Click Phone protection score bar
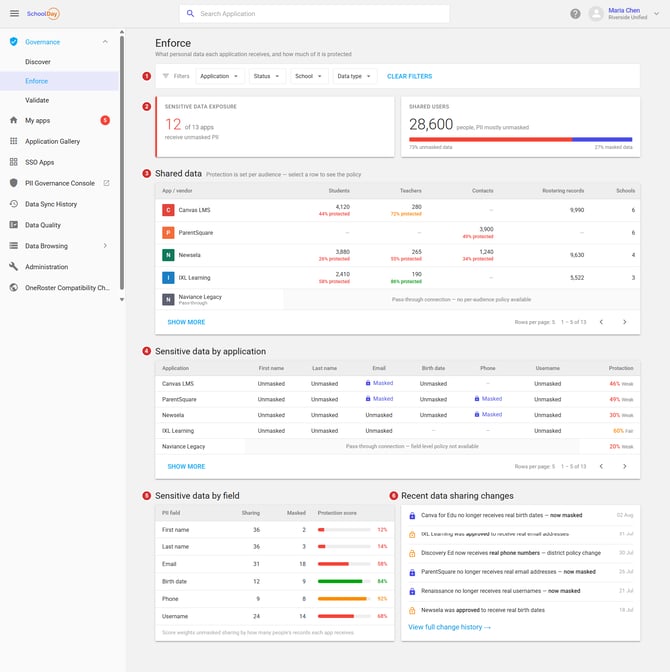 pos(344,599)
